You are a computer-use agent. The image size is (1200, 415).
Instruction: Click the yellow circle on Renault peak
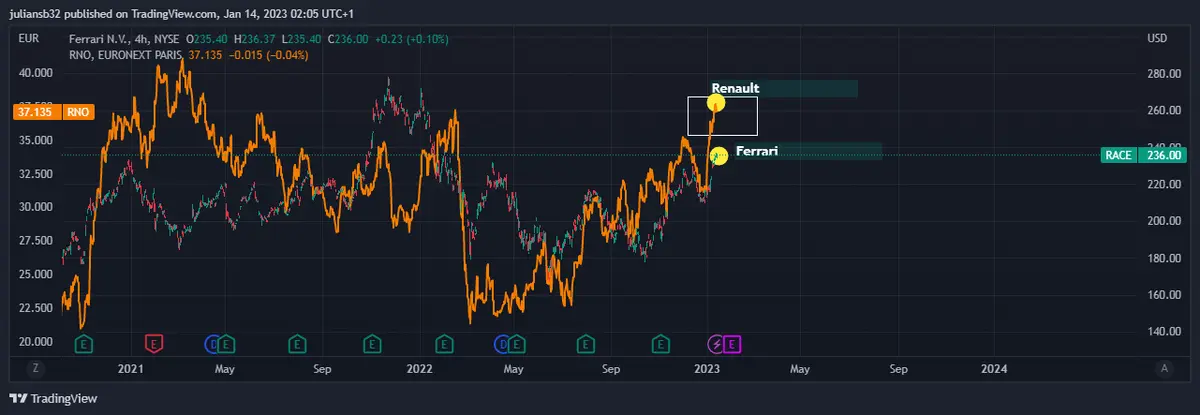[716, 102]
